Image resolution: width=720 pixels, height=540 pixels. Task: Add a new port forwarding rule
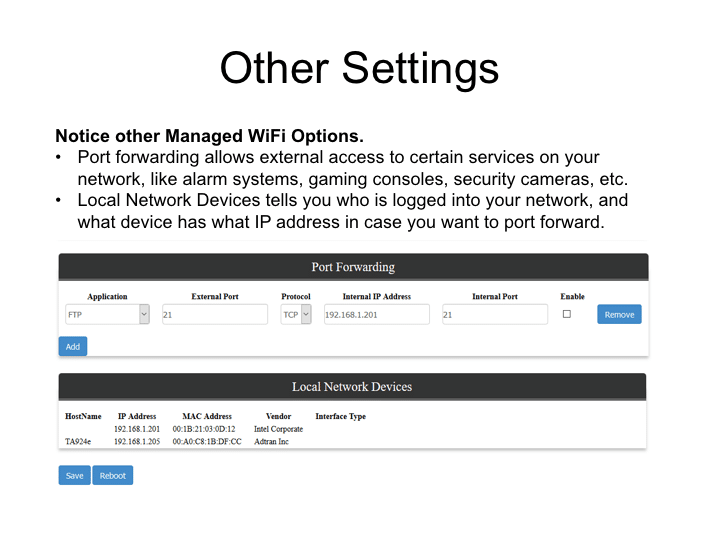tap(73, 347)
